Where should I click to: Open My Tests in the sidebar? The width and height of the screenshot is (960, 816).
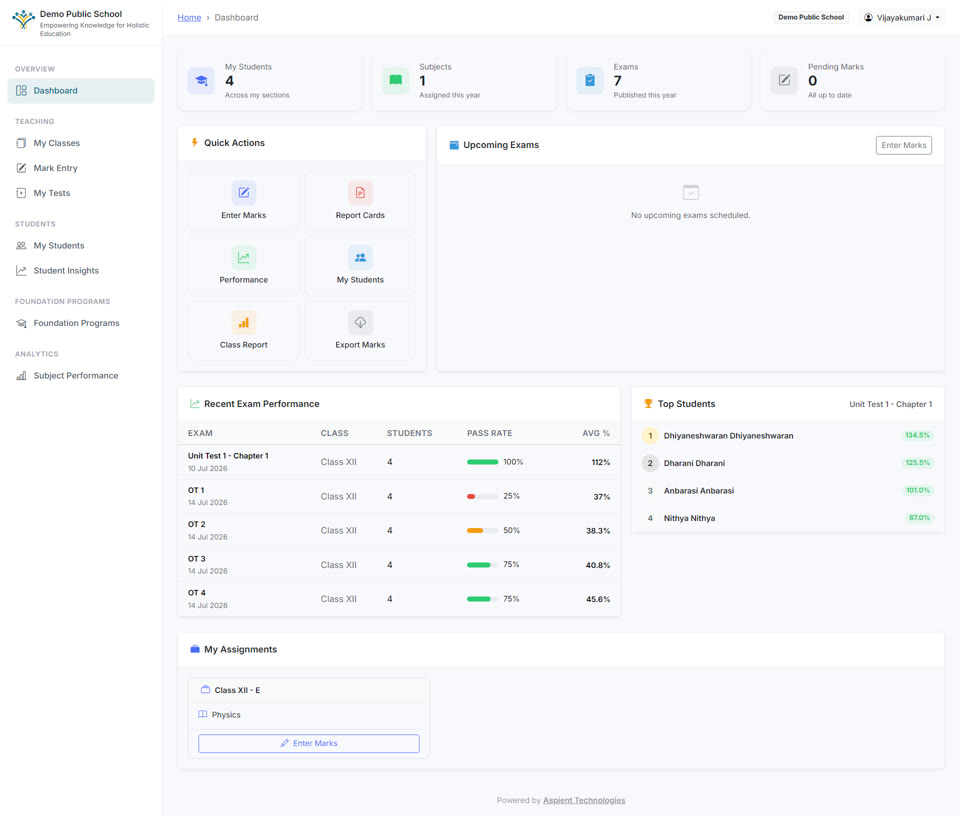[81, 193]
